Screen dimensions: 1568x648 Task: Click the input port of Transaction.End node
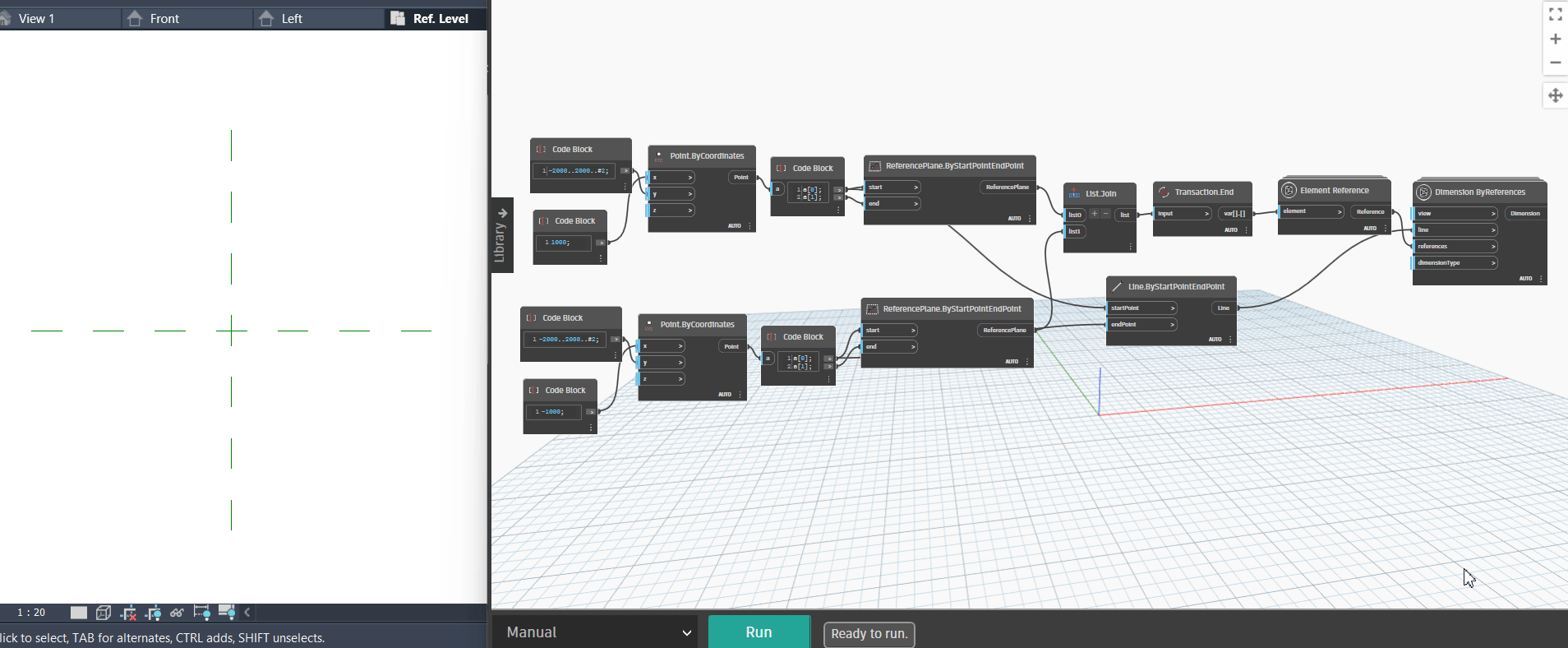pos(1183,213)
